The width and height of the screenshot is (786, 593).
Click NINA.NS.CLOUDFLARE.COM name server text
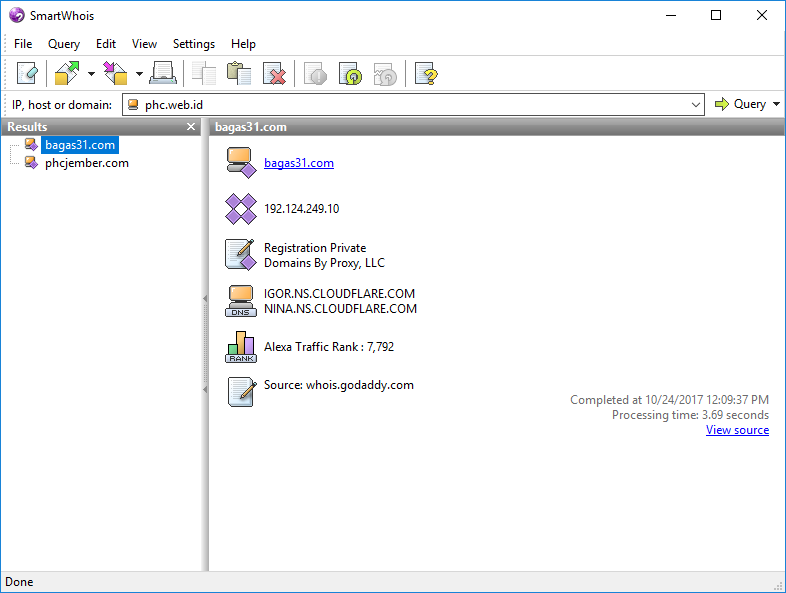tap(340, 309)
